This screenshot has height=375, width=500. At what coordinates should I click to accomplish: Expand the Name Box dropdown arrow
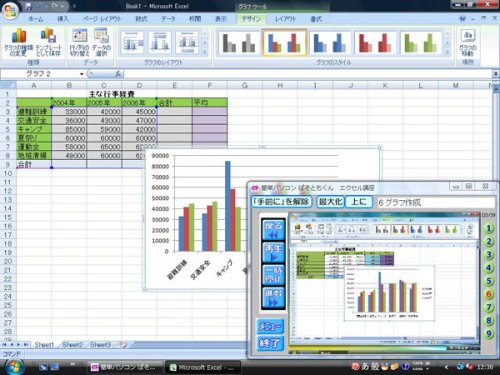(82, 74)
